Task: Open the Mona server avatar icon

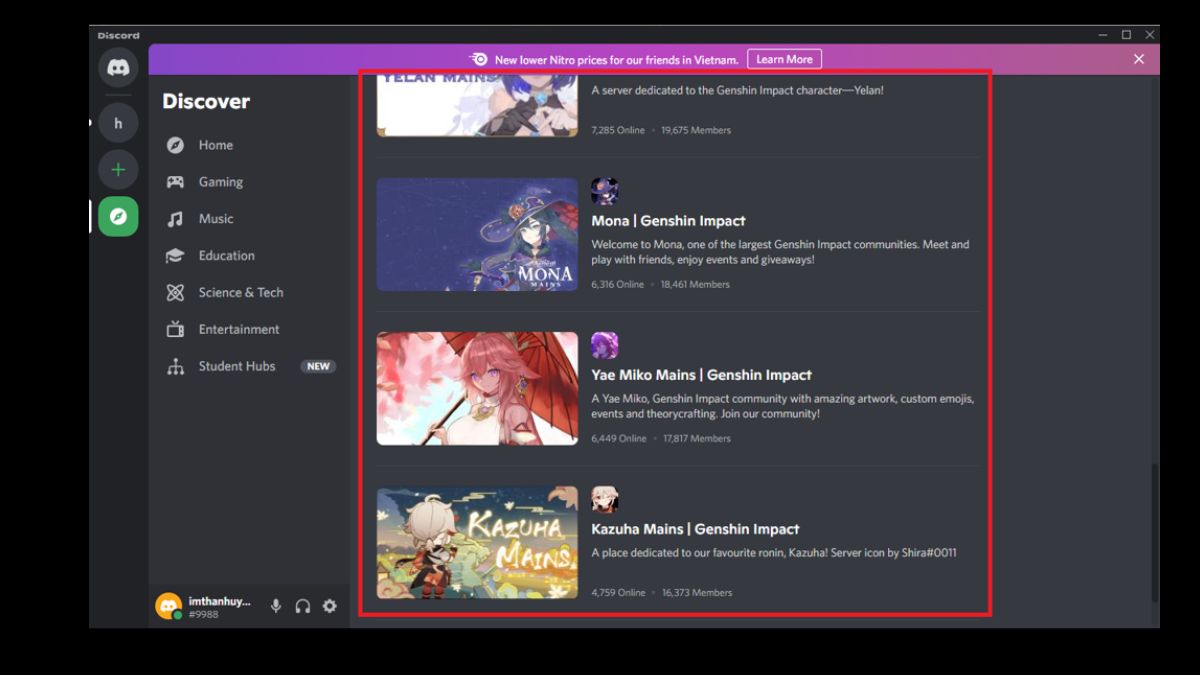Action: point(605,190)
